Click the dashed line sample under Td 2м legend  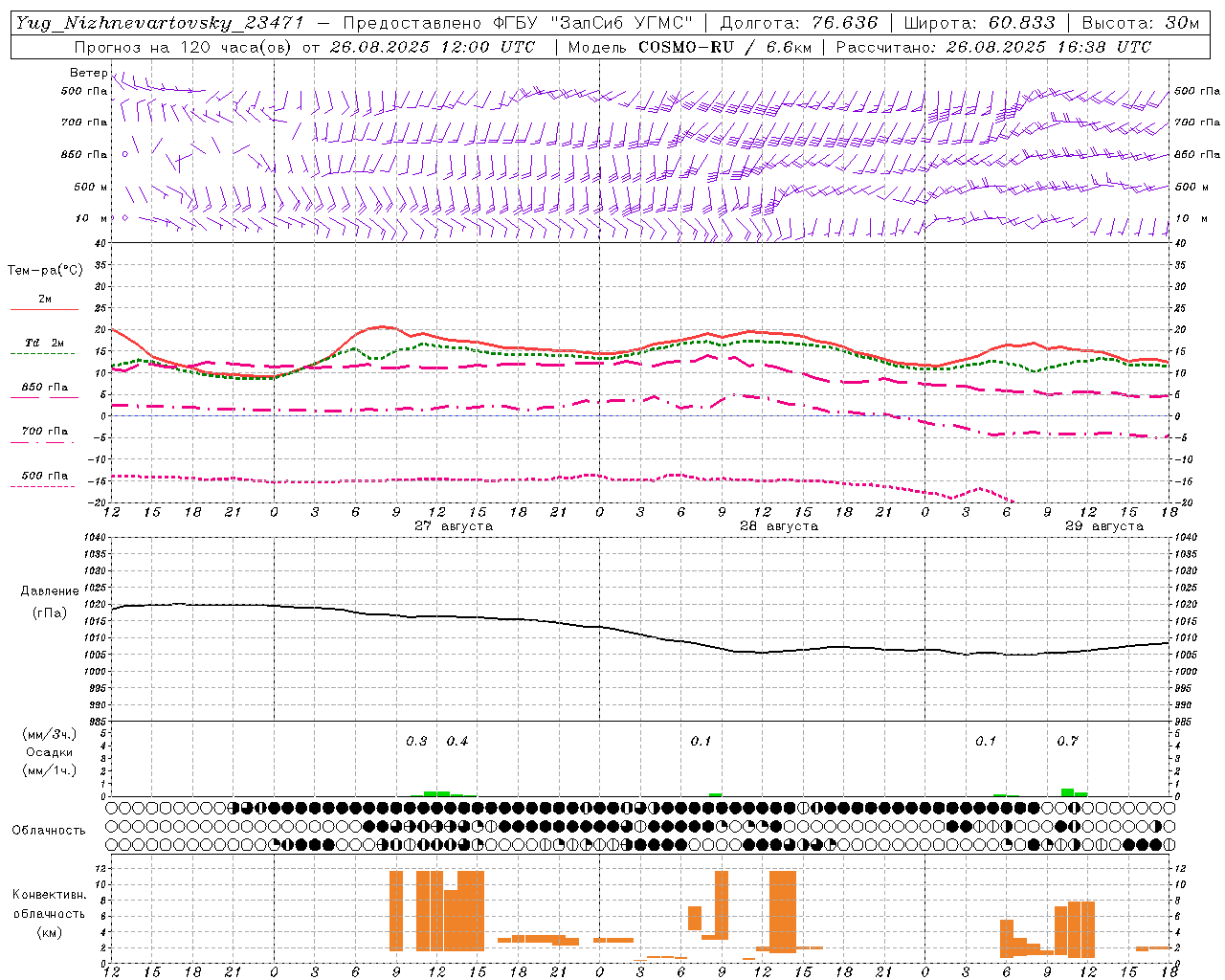click(43, 354)
